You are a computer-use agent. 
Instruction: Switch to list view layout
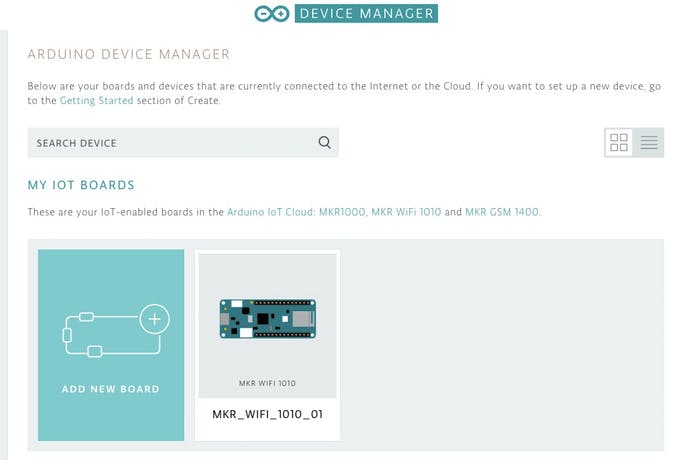649,142
